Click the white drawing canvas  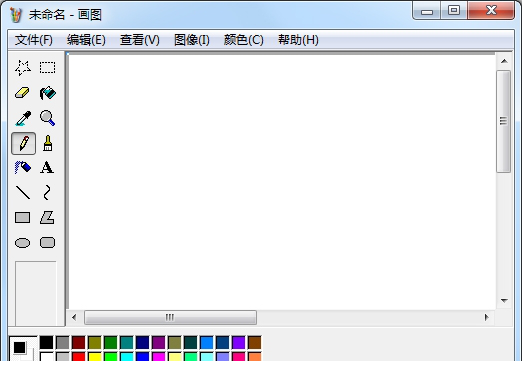(282, 182)
